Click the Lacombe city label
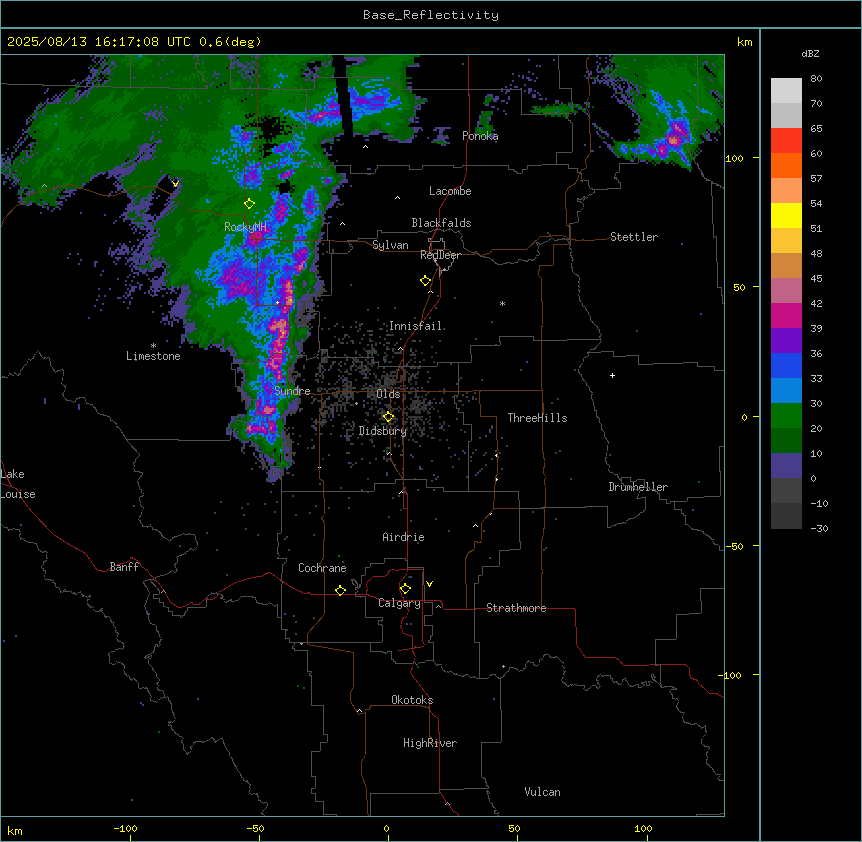The height and width of the screenshot is (842, 862). (450, 191)
